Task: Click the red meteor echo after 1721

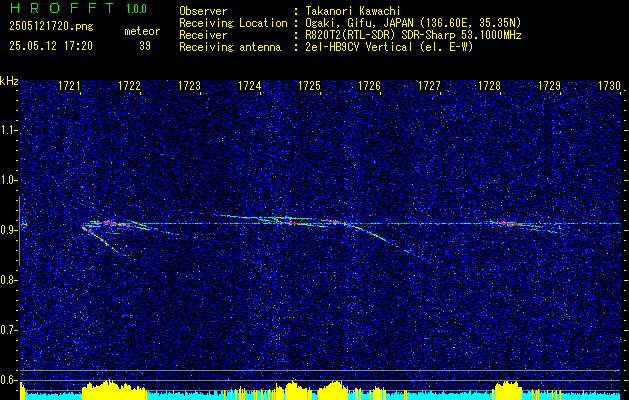Action: (x=108, y=223)
